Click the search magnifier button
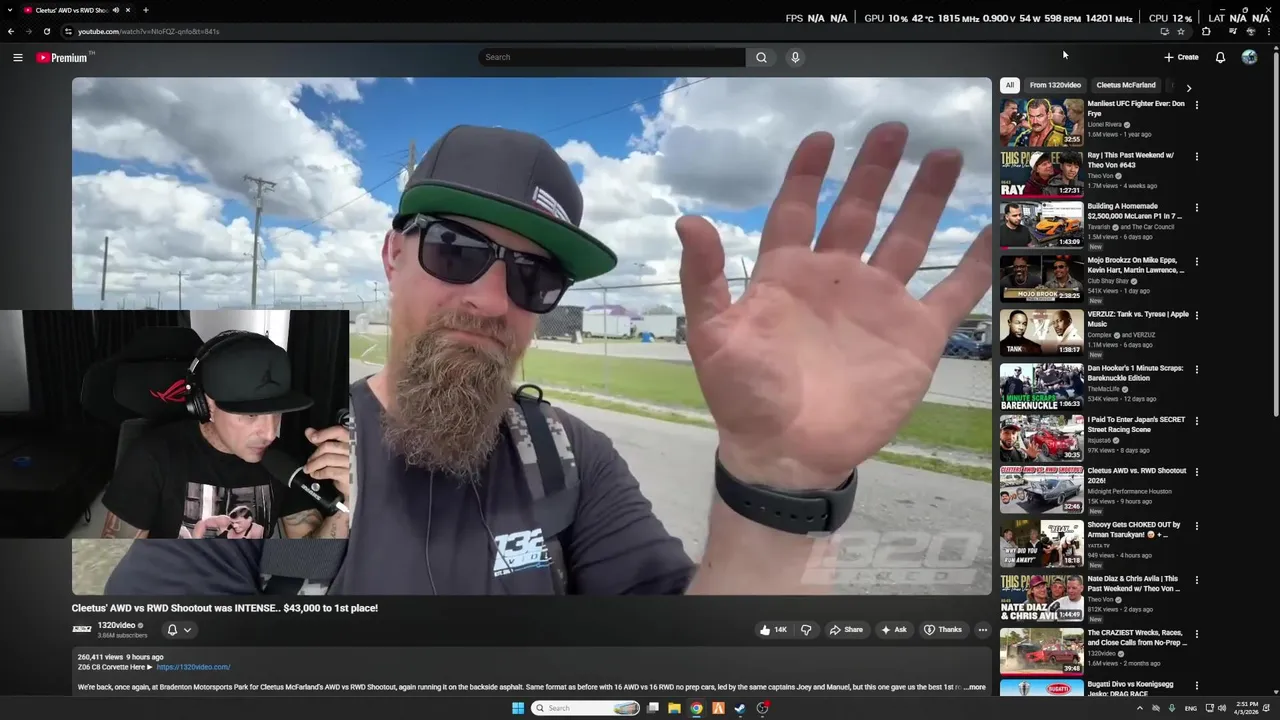Image resolution: width=1280 pixels, height=720 pixels. pos(761,57)
